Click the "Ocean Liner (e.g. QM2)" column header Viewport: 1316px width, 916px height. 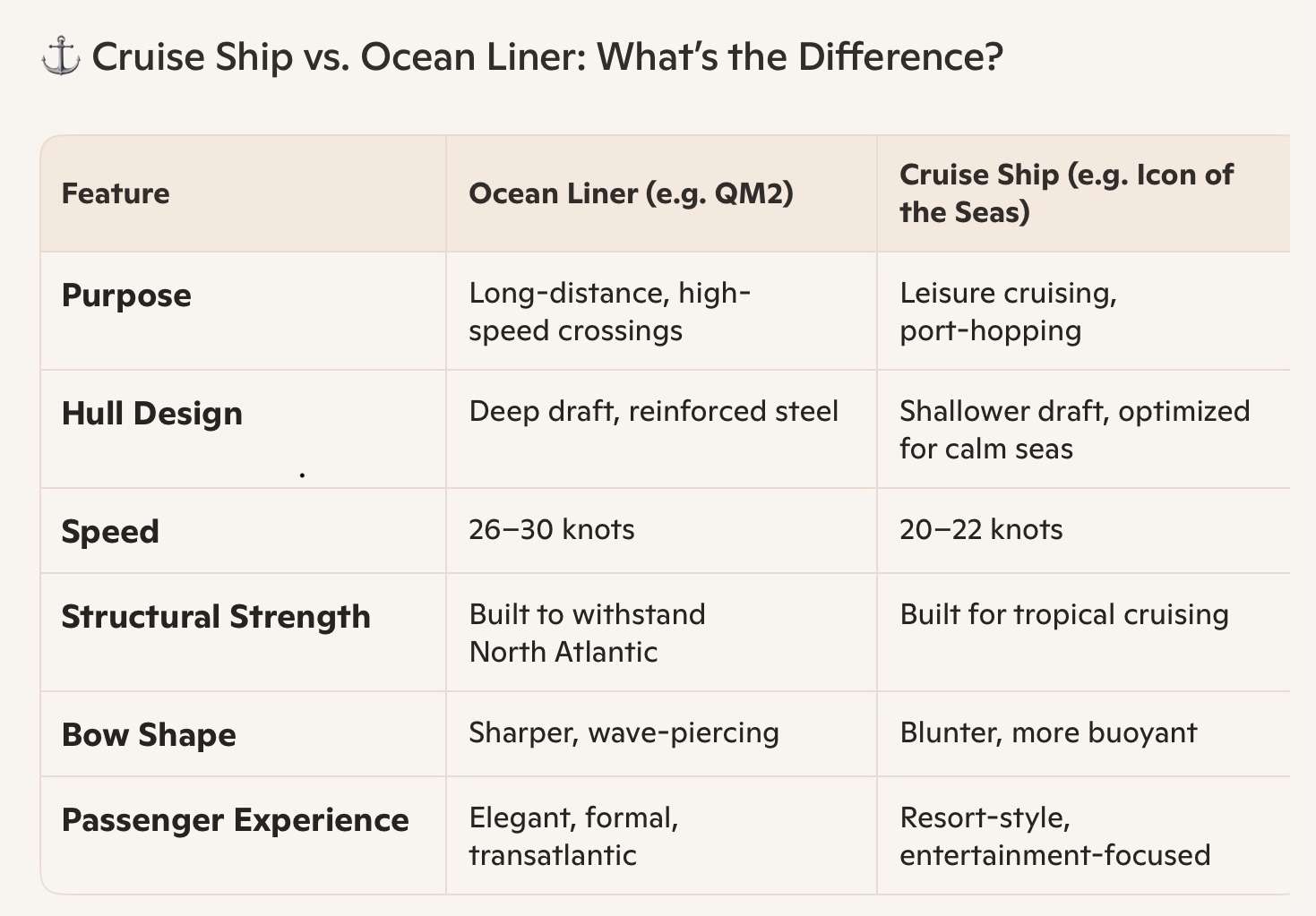pyautogui.click(x=631, y=193)
